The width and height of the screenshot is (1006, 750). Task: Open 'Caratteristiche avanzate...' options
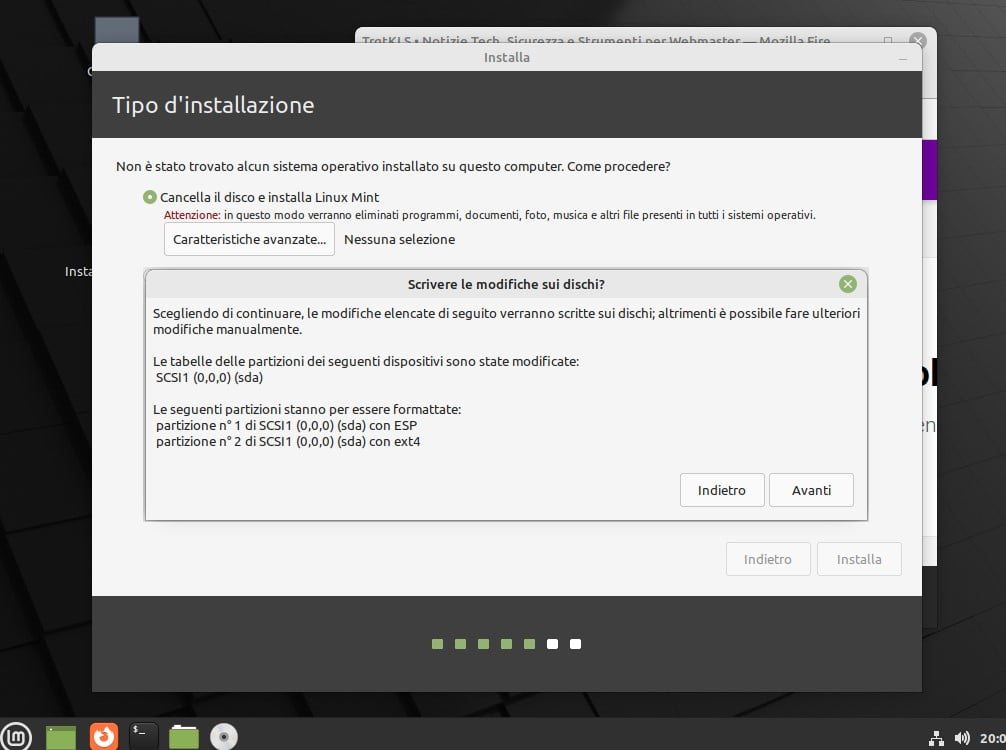(249, 239)
